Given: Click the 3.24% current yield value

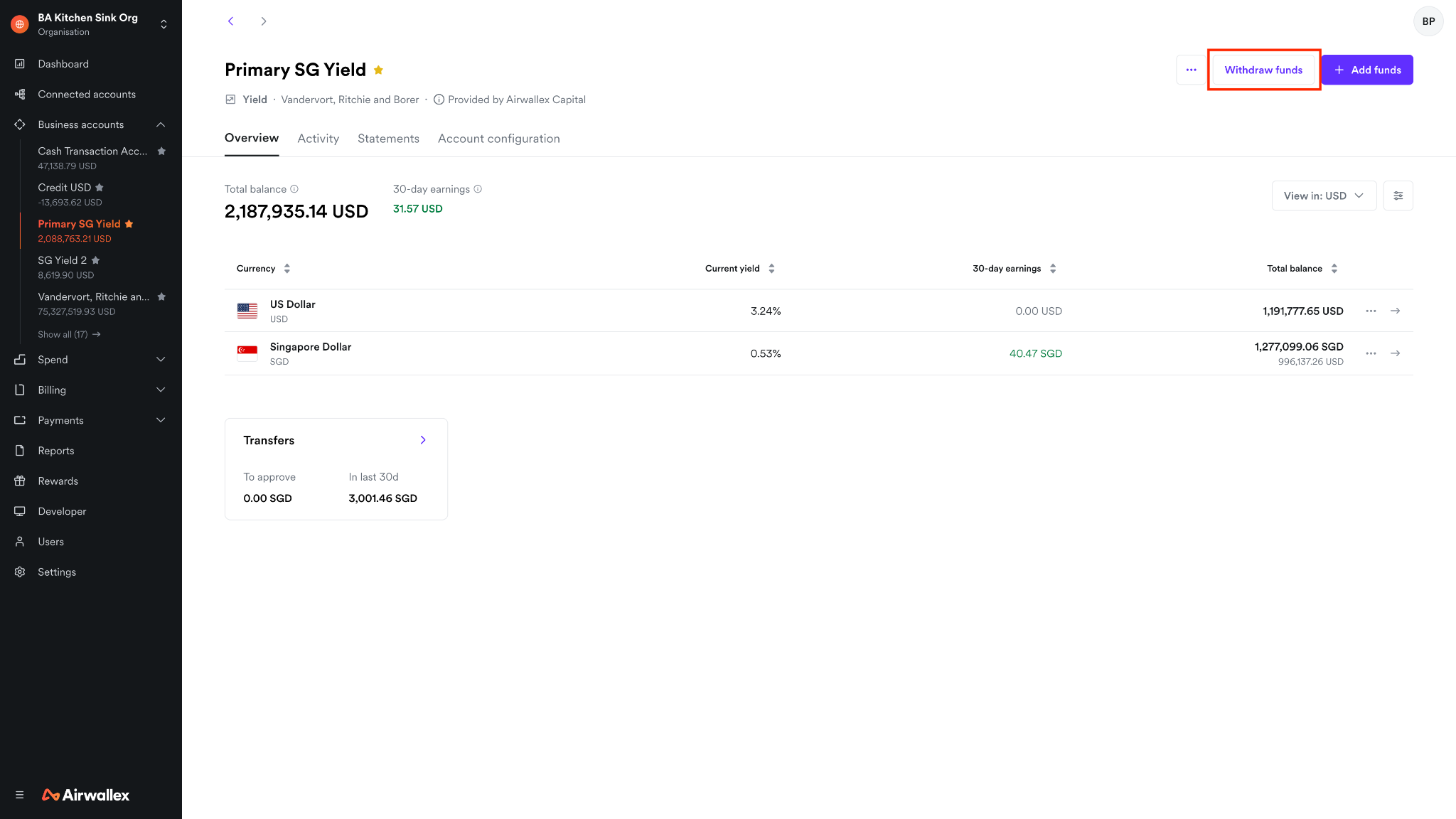Looking at the screenshot, I should 766,311.
